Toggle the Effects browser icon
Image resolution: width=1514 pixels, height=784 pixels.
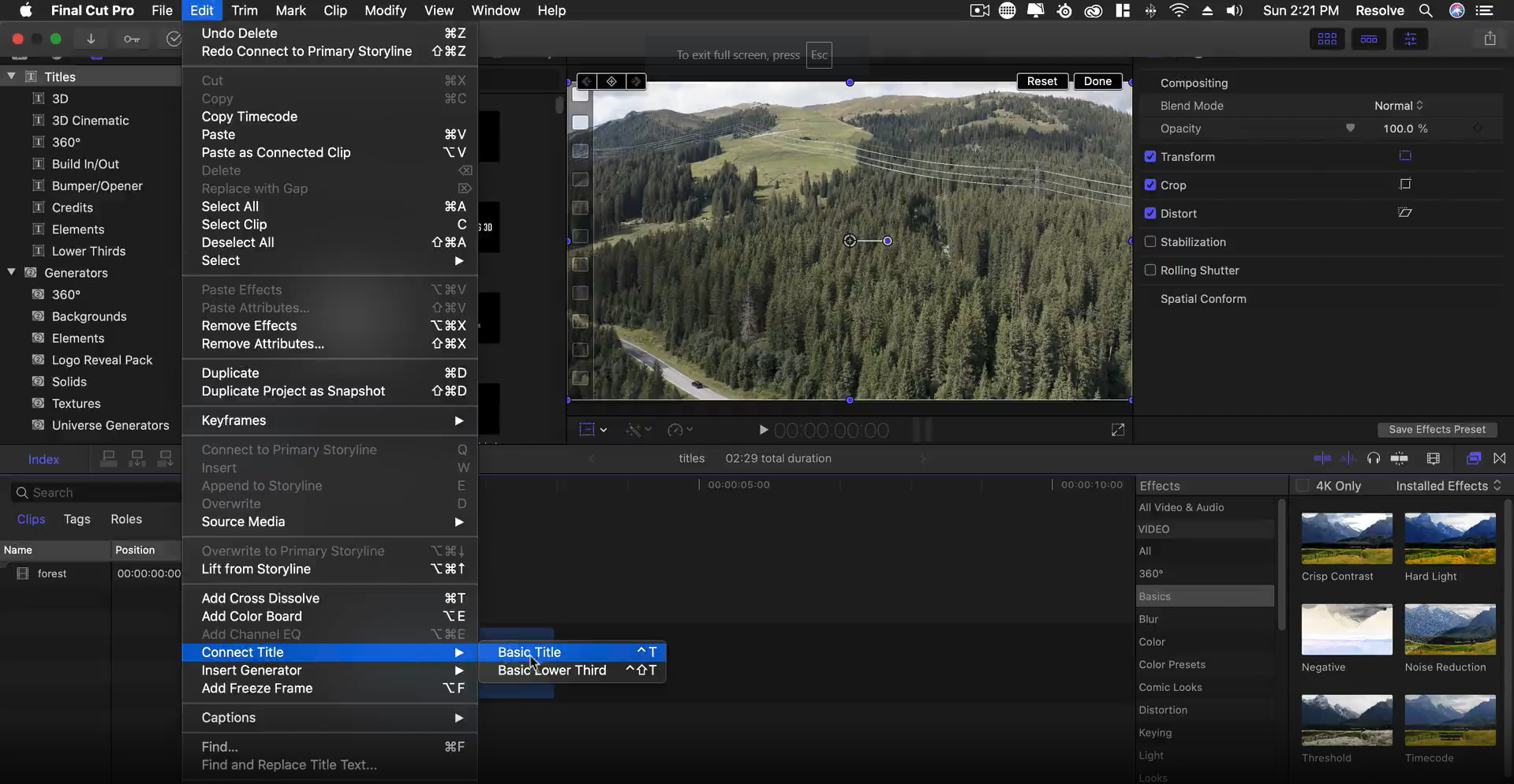(x=1473, y=458)
